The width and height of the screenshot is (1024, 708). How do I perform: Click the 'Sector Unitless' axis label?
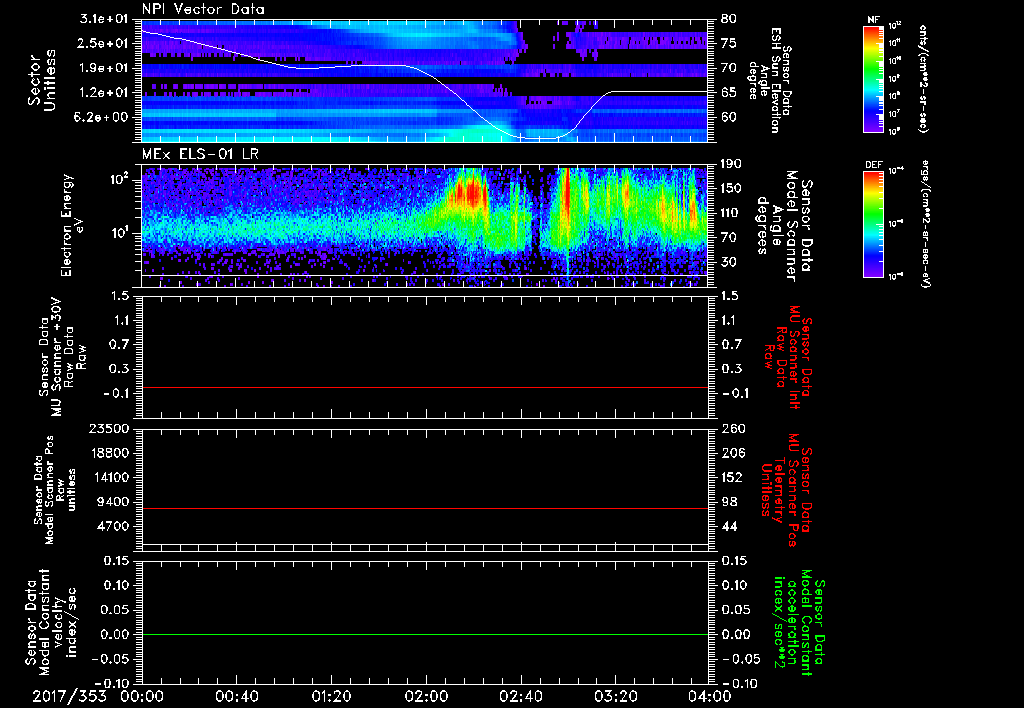click(42, 80)
